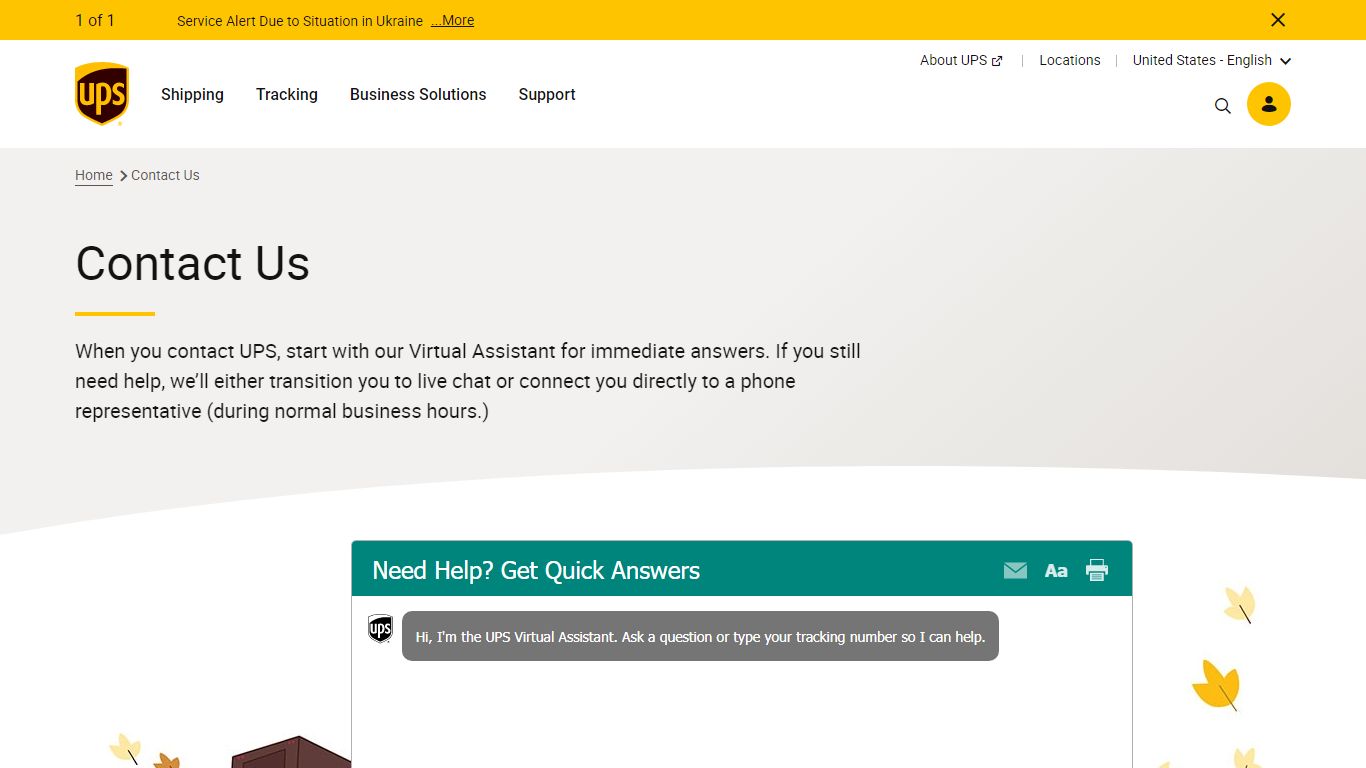Change chat font size with Aa icon
The height and width of the screenshot is (768, 1366).
(x=1056, y=571)
